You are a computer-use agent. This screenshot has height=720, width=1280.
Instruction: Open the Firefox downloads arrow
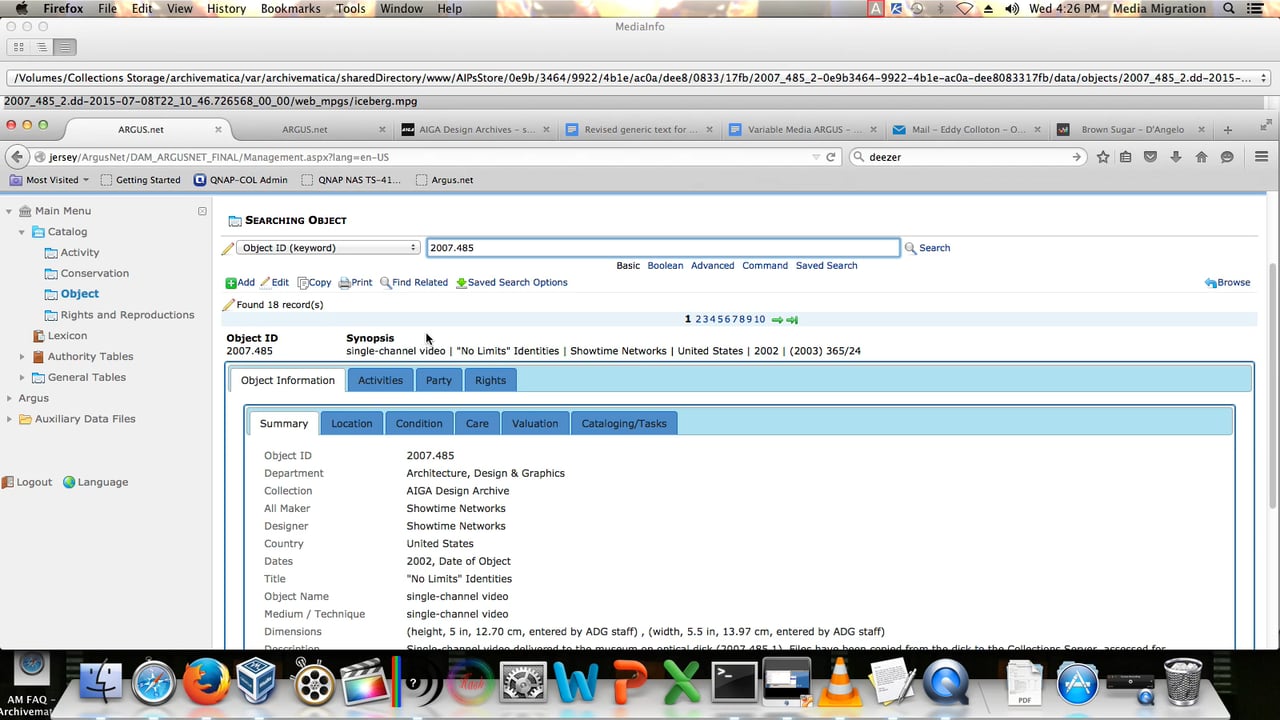pos(1176,157)
